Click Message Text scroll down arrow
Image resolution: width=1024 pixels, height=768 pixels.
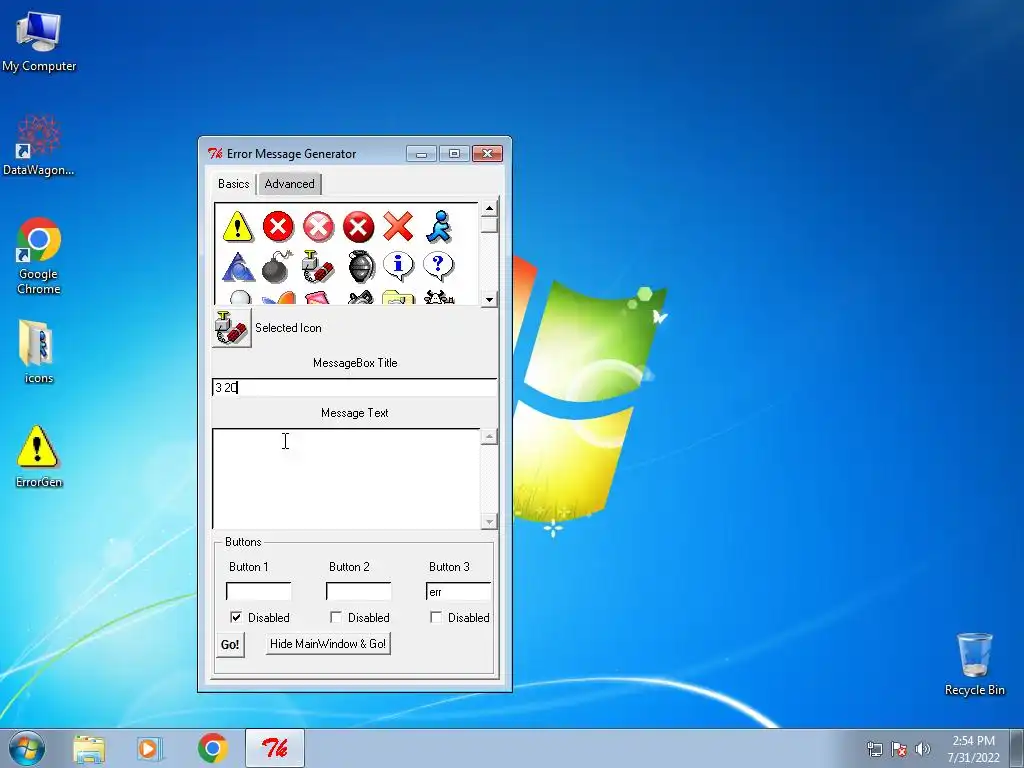489,521
